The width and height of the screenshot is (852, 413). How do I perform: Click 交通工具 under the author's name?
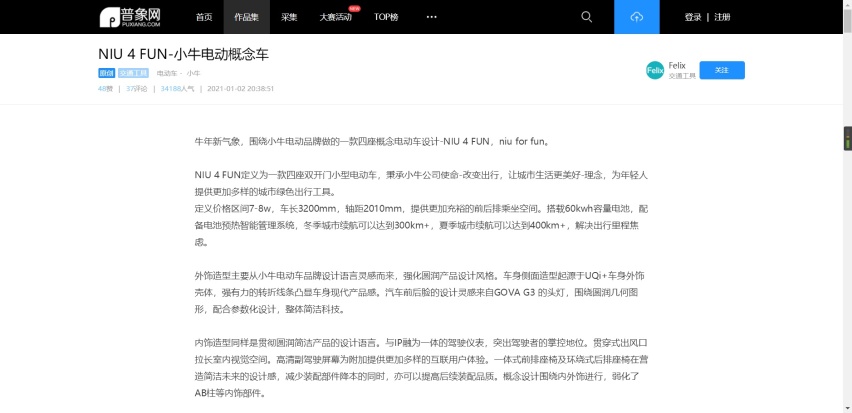(x=682, y=76)
